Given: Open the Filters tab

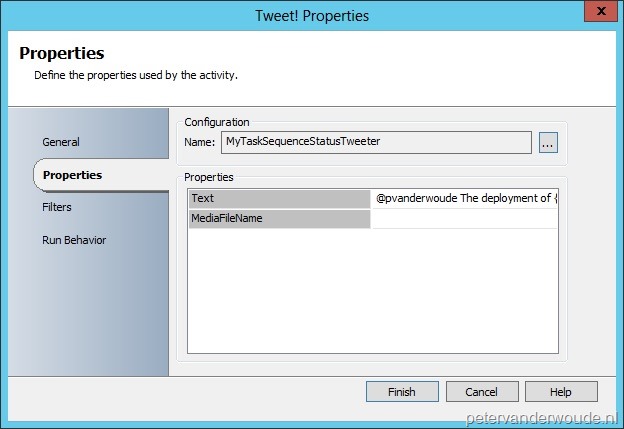Looking at the screenshot, I should [x=57, y=207].
